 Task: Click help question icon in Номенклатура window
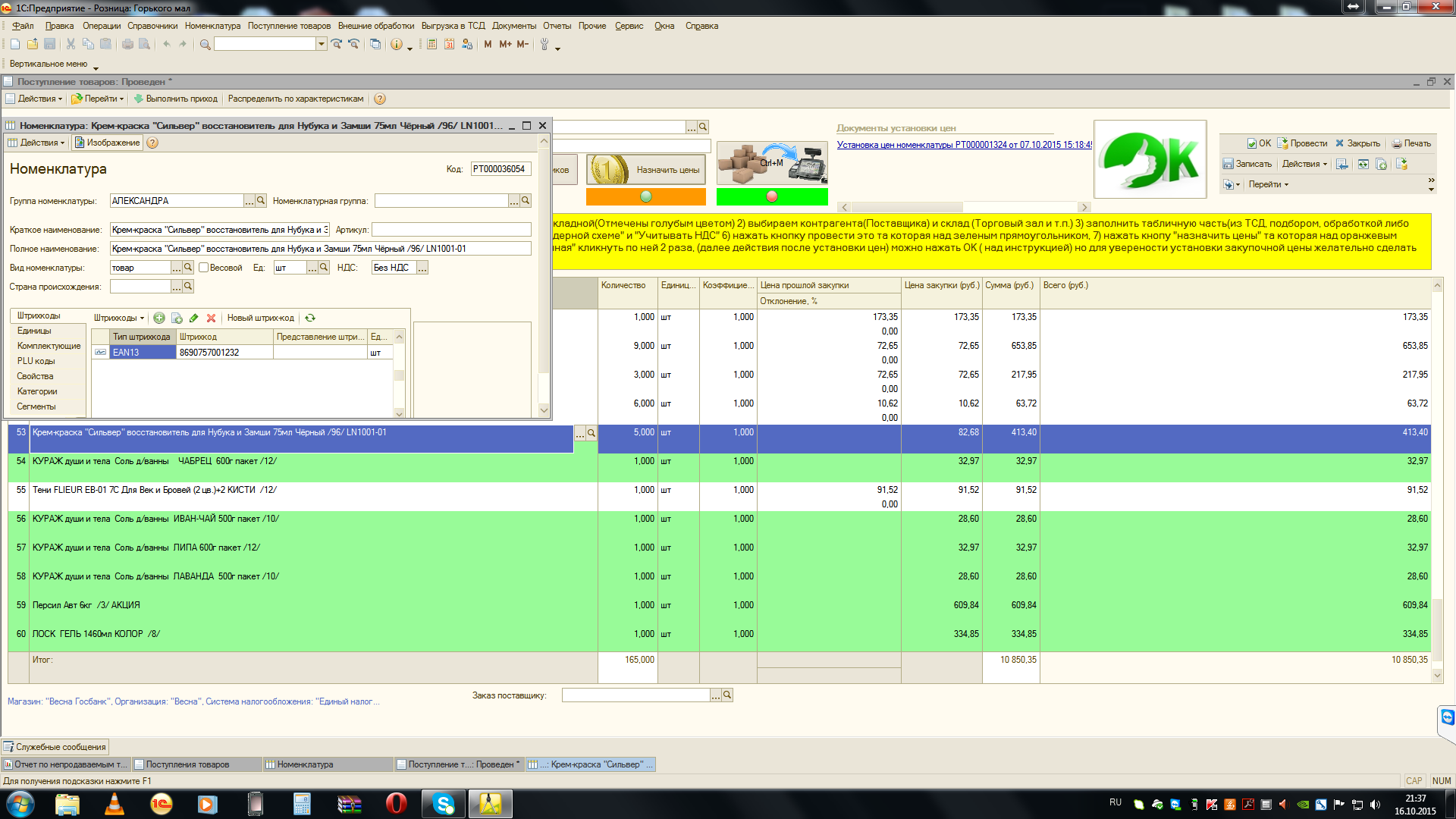click(x=152, y=143)
